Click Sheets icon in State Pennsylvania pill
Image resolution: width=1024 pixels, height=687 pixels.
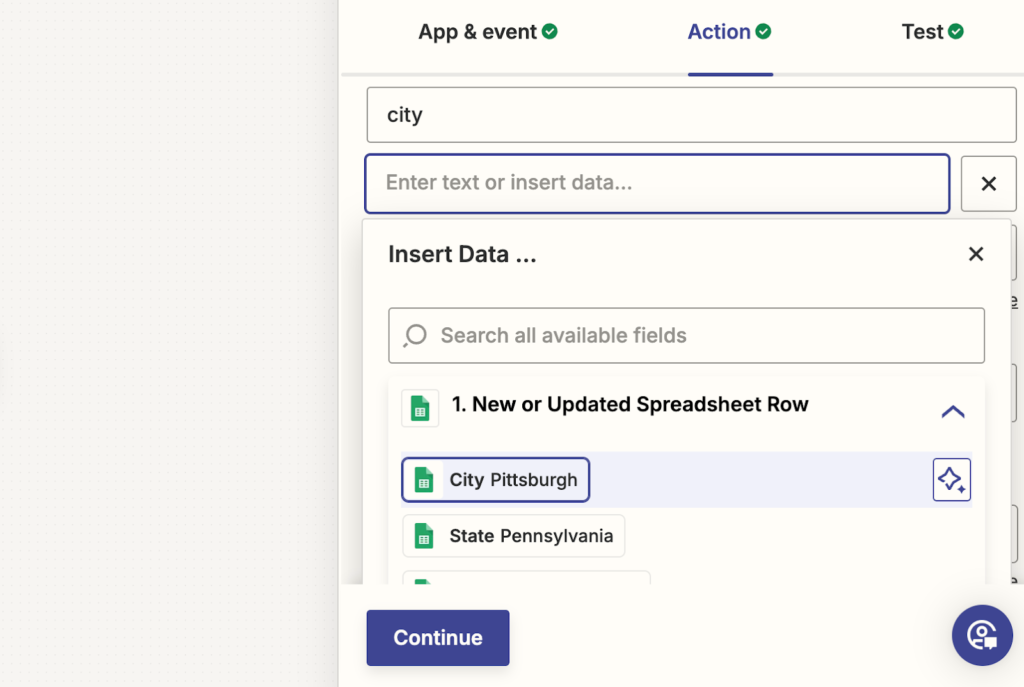[424, 536]
